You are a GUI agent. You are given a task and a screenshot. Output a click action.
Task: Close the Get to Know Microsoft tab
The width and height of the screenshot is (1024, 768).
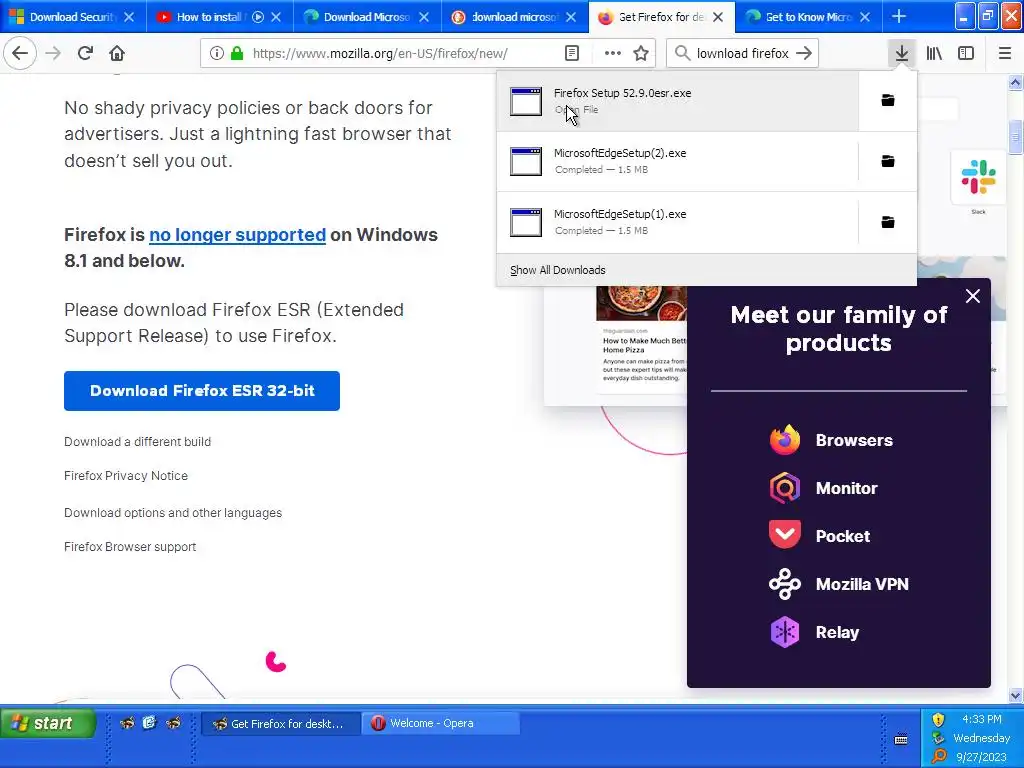point(865,17)
